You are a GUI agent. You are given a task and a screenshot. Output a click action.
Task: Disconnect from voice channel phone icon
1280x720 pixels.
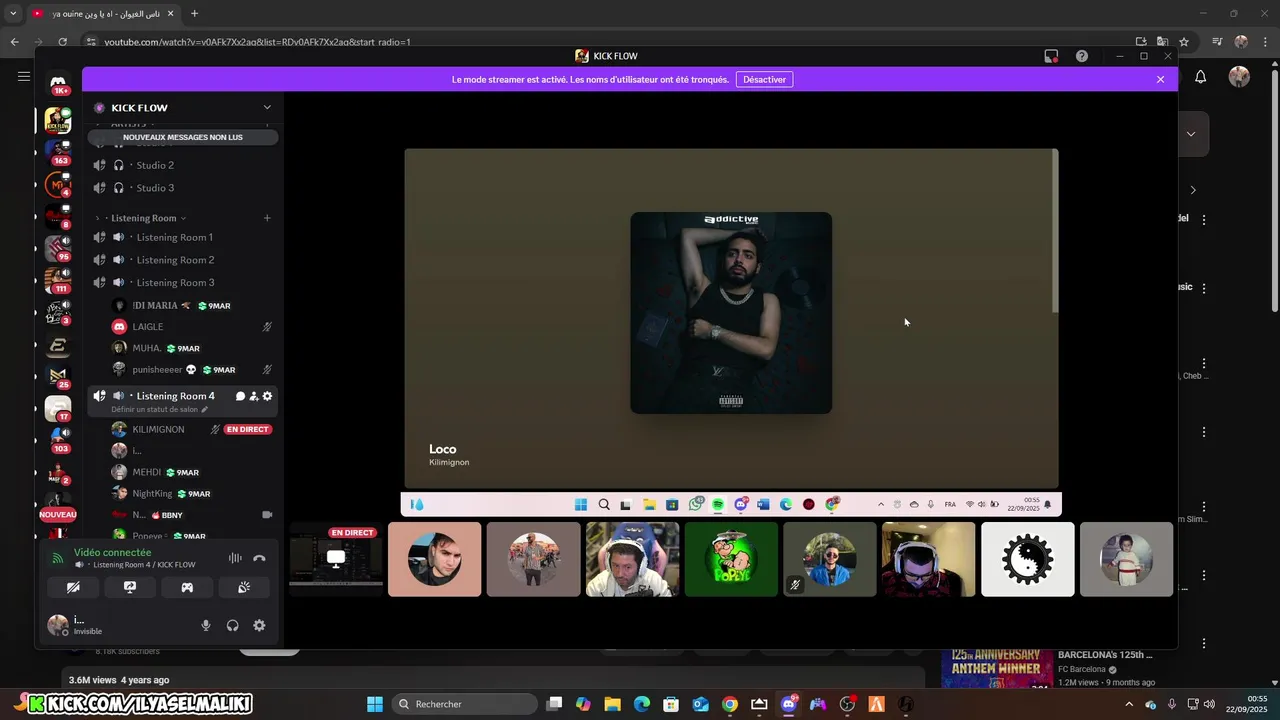[x=259, y=558]
